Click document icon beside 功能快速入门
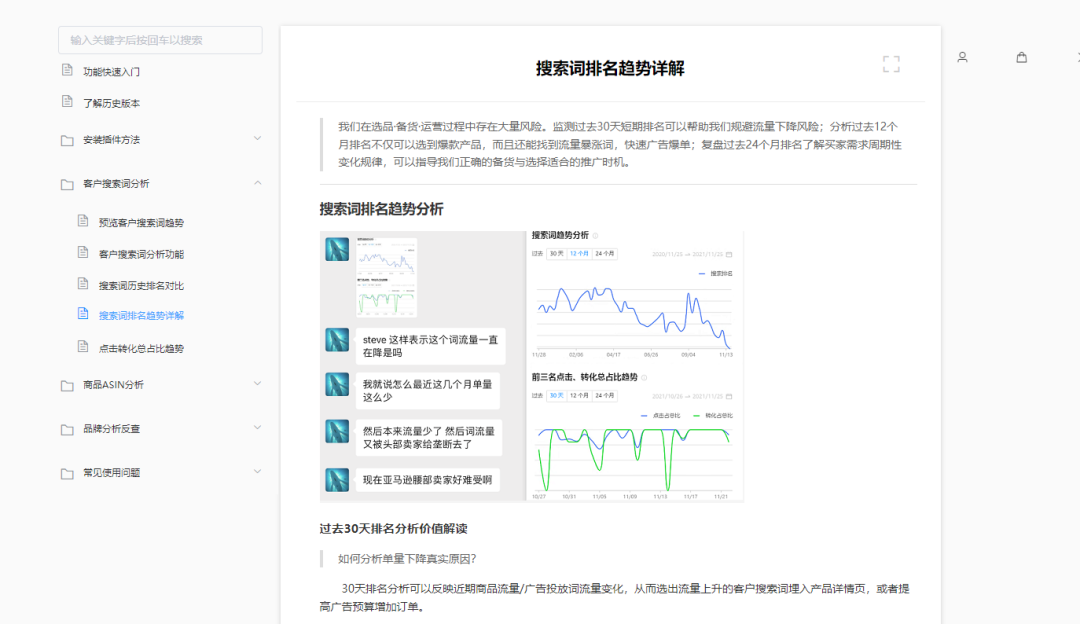The height and width of the screenshot is (624, 1080). click(67, 70)
